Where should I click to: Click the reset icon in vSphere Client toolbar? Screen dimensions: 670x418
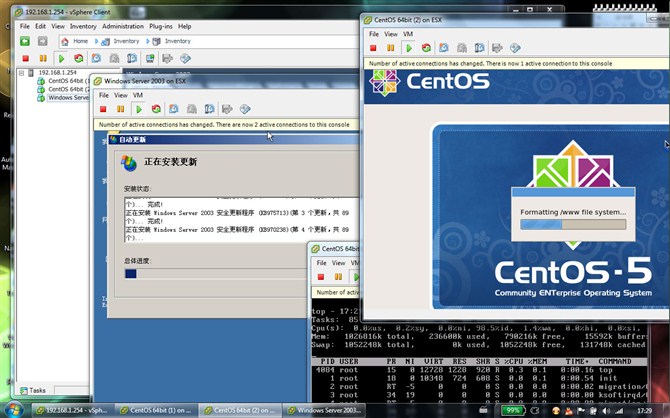click(79, 58)
